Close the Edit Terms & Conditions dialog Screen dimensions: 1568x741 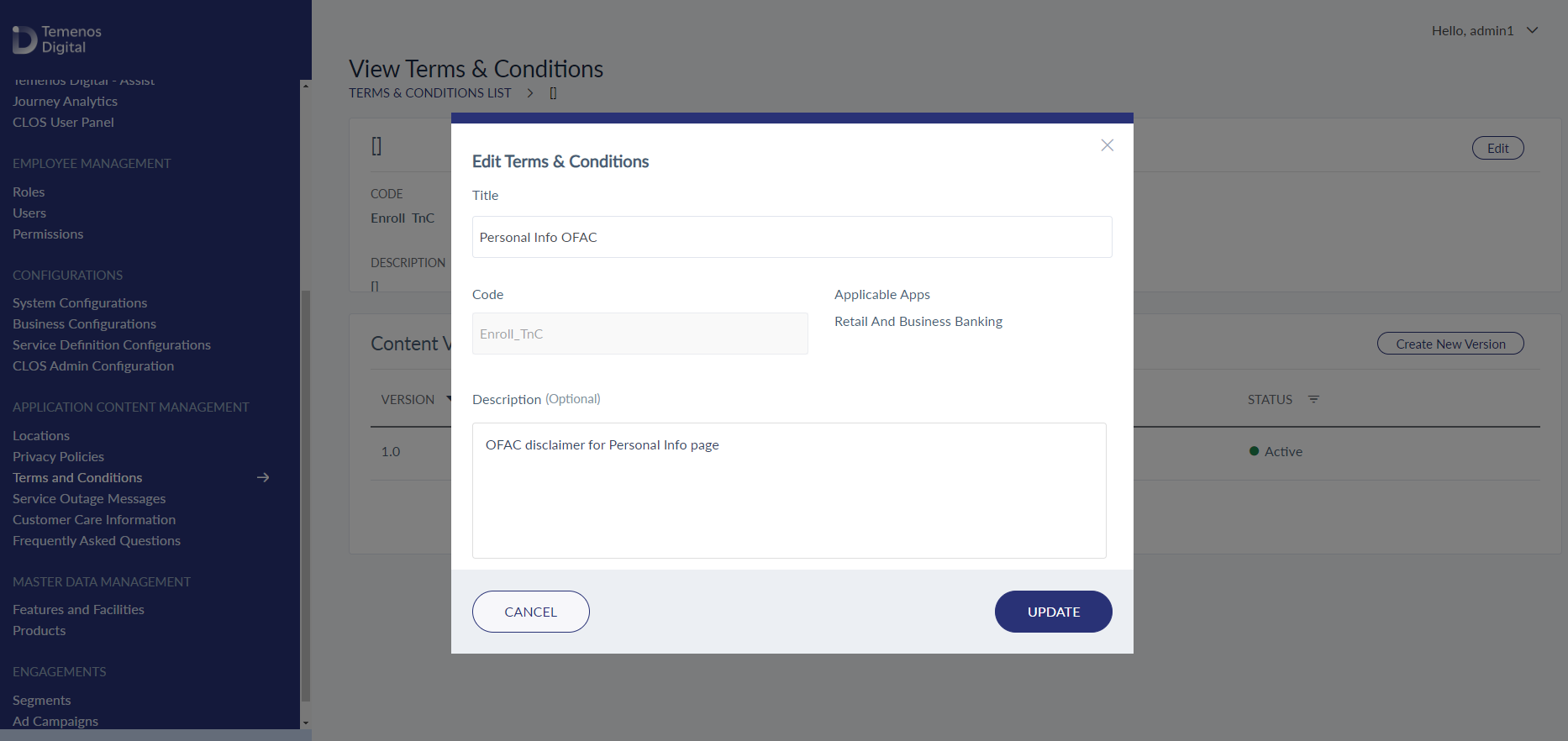tap(1107, 145)
